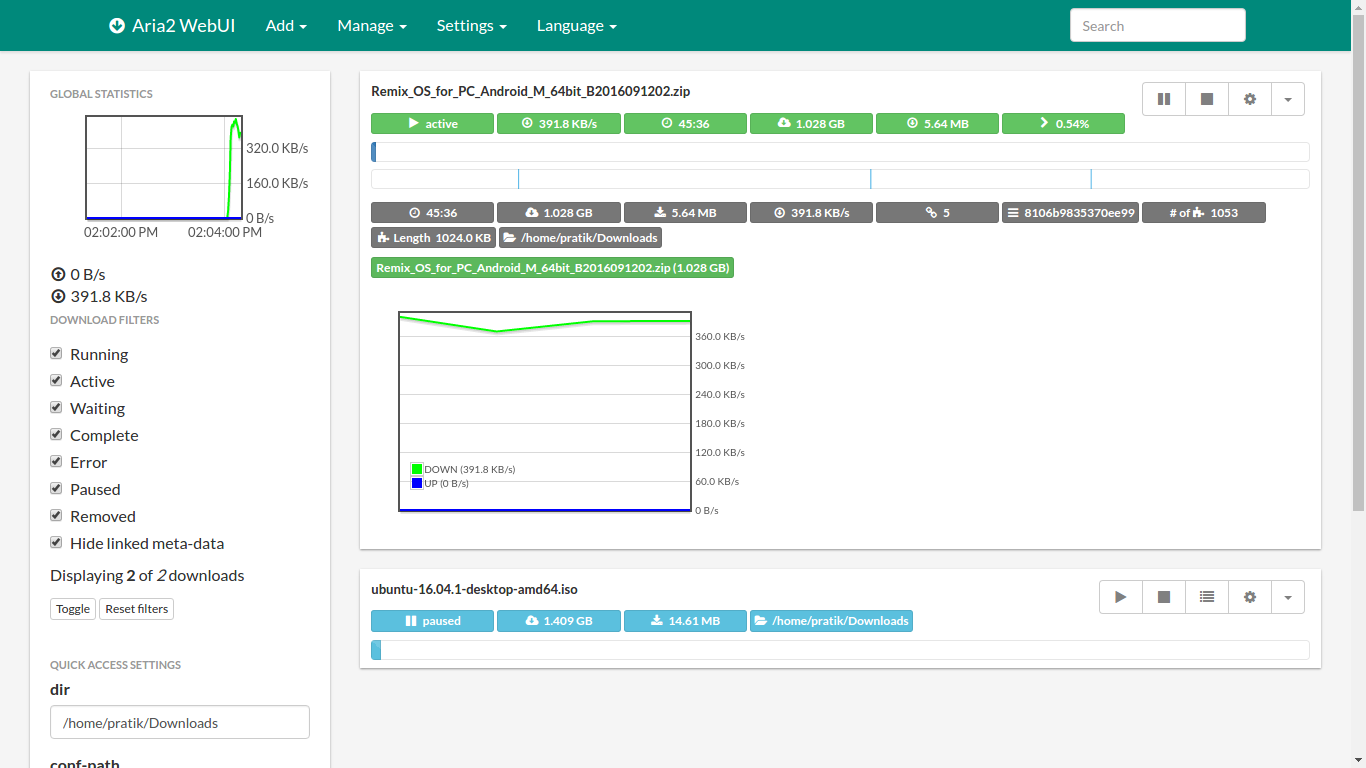This screenshot has height=768, width=1366.
Task: Toggle the Complete filter checkbox
Action: 56,434
